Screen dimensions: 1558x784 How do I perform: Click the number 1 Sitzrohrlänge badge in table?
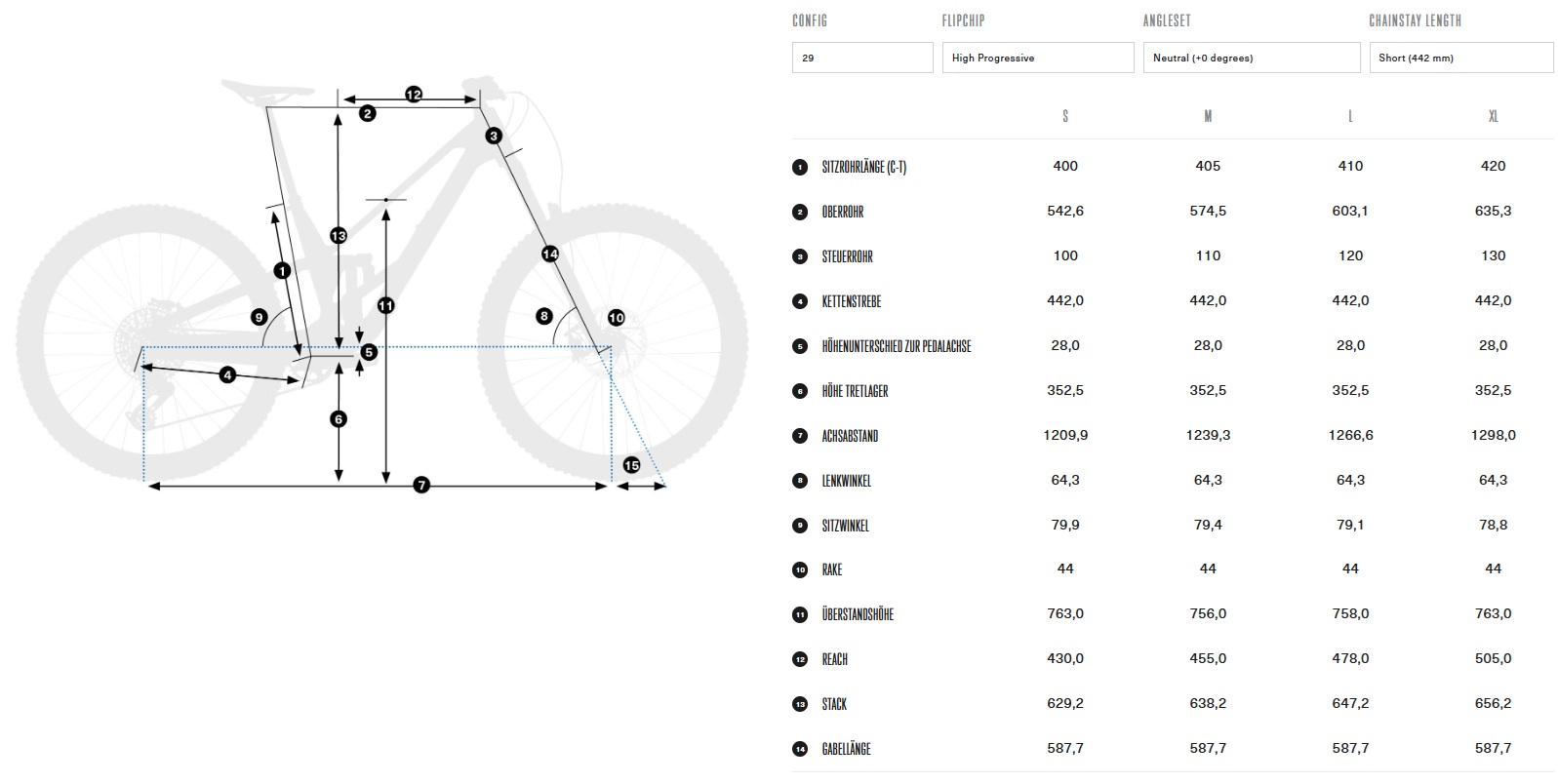(800, 167)
